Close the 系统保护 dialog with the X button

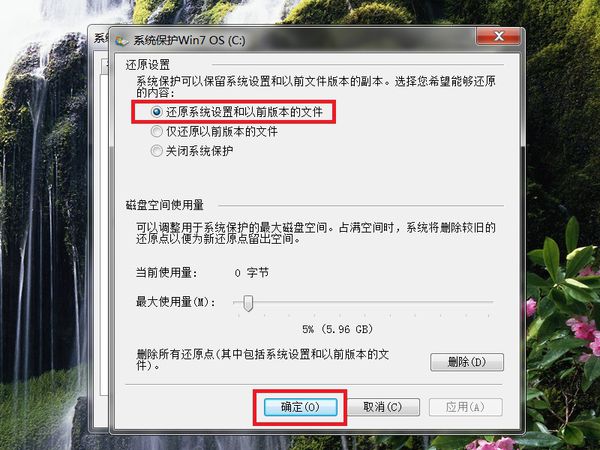click(498, 36)
